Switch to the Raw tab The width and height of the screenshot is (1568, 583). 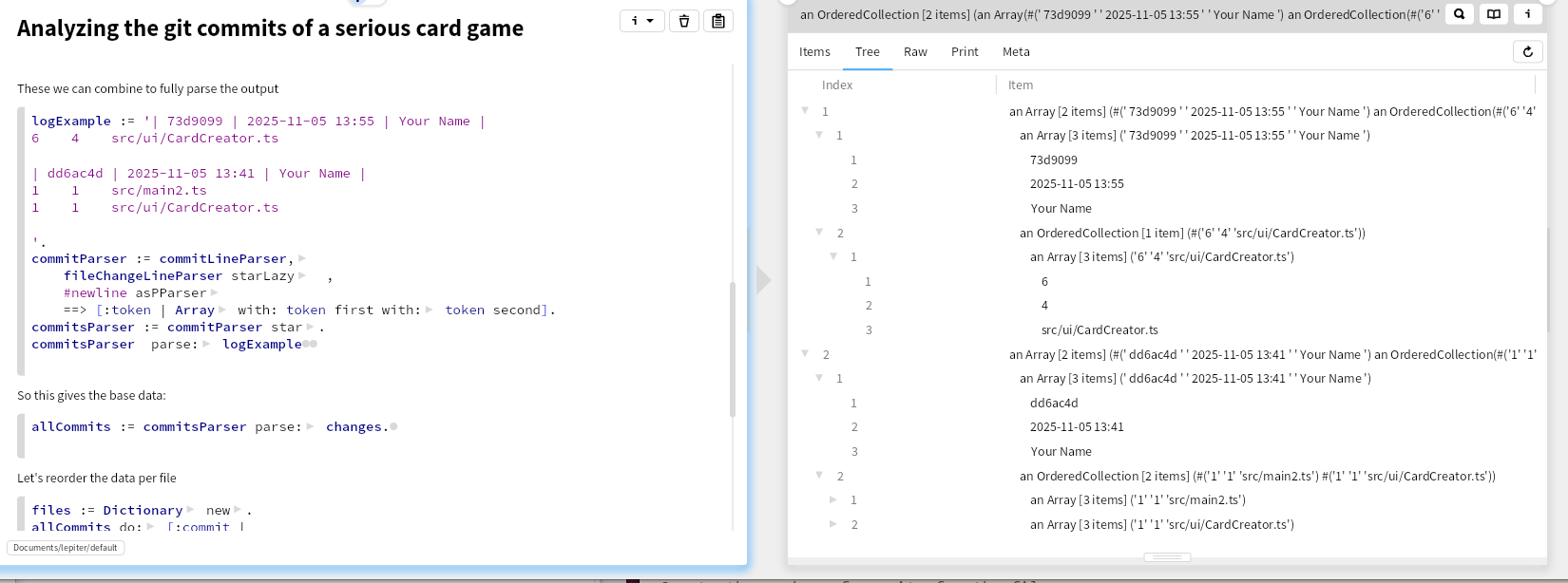[x=915, y=52]
